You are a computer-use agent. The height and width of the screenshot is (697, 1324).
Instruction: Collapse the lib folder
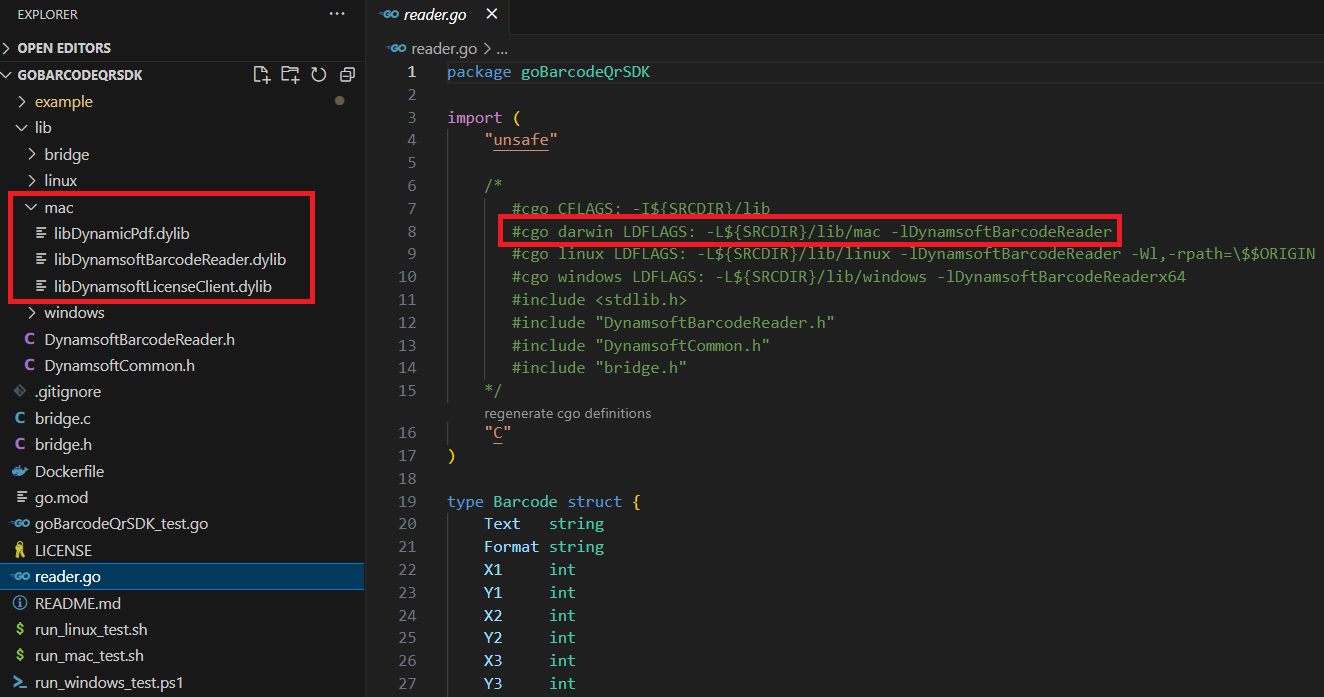point(42,128)
